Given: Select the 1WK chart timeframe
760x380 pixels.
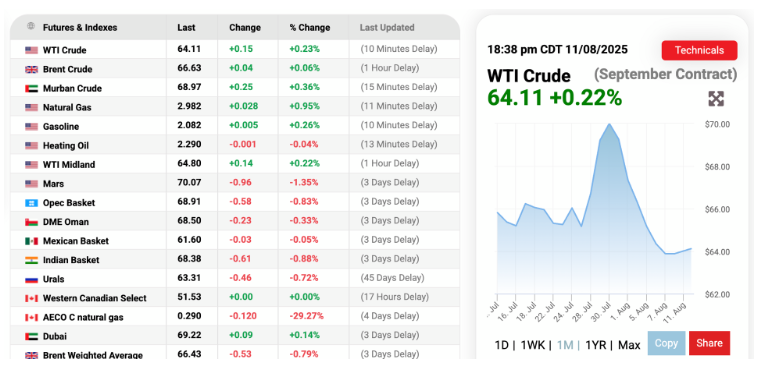Looking at the screenshot, I should 532,345.
